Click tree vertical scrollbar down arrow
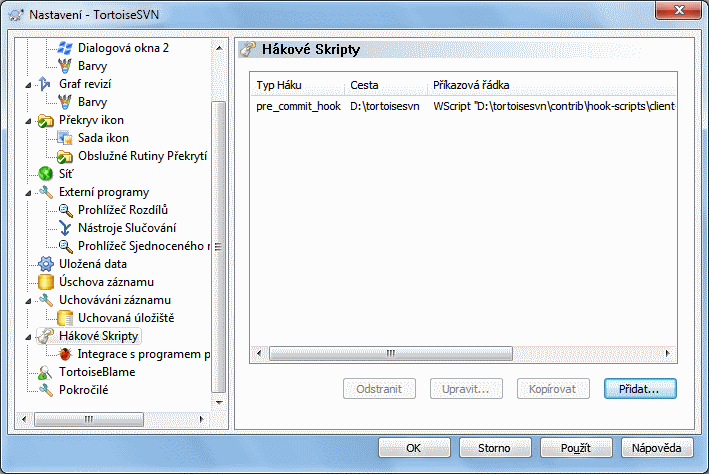709x474 pixels. coord(219,402)
